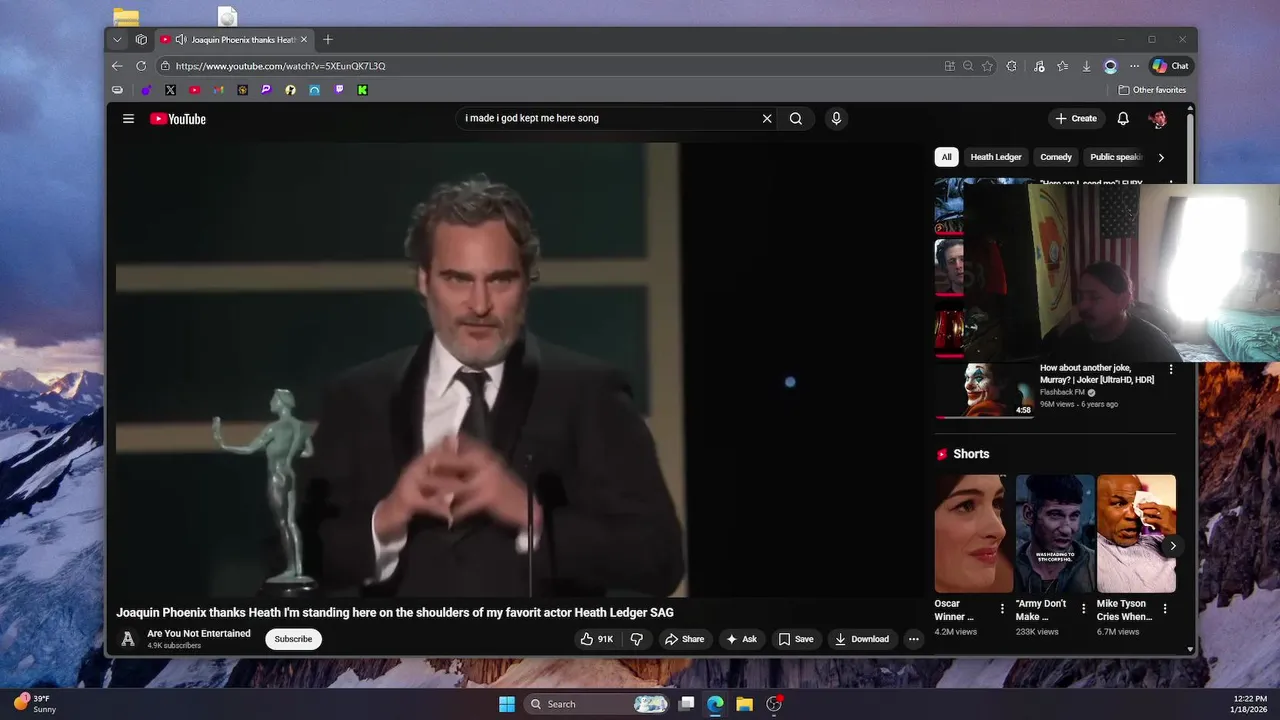
Task: Select the Public speaking filter chip
Action: (1114, 157)
